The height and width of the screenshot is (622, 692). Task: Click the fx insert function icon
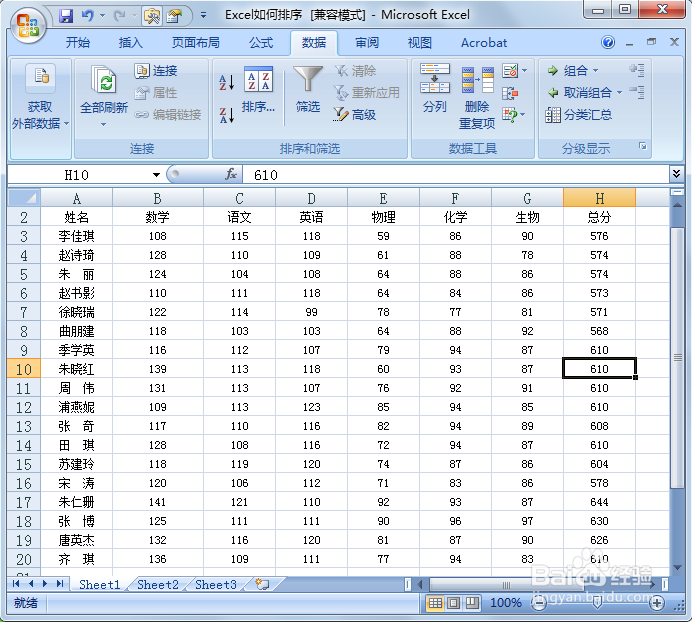pos(231,175)
